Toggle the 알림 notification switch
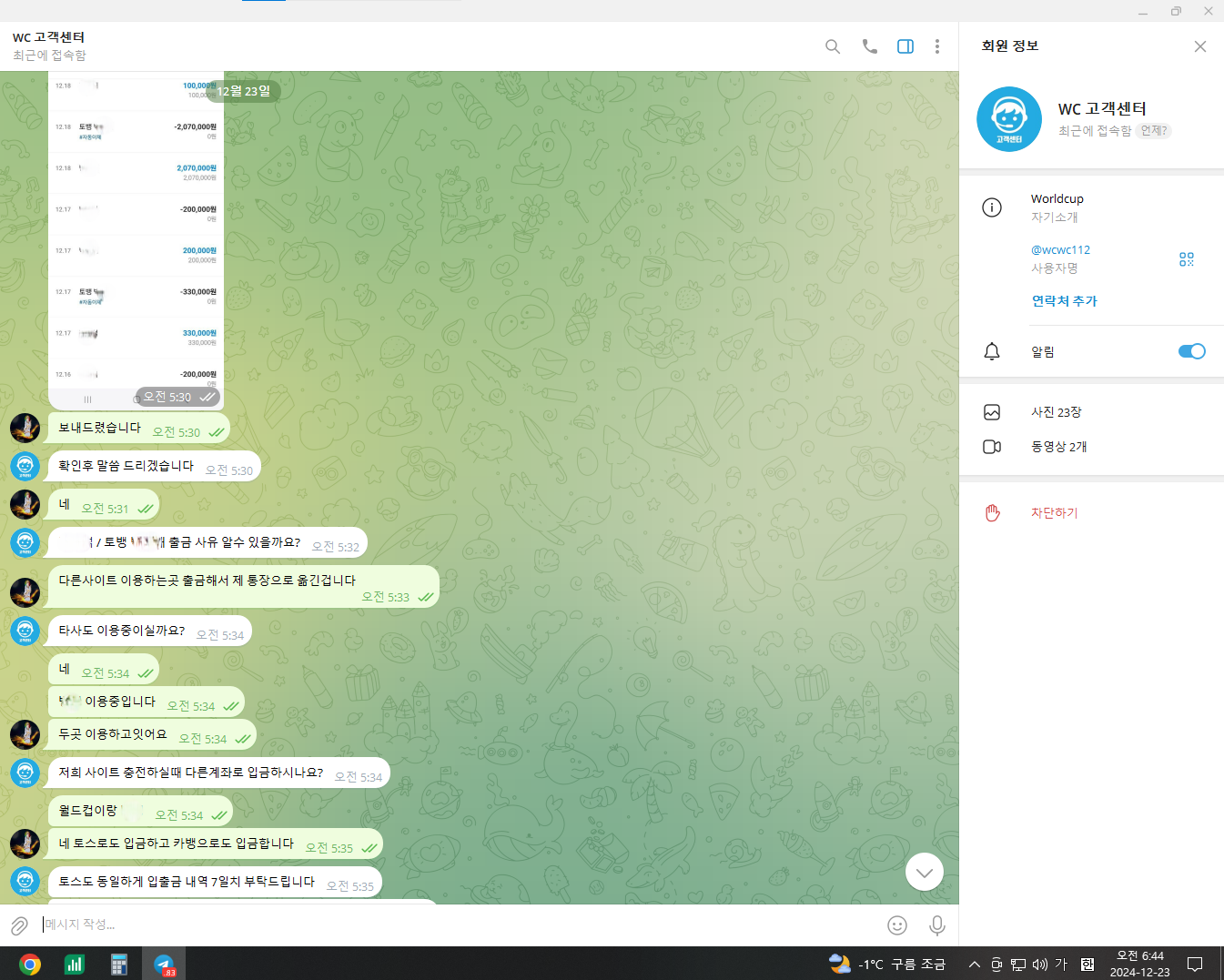 click(x=1190, y=351)
